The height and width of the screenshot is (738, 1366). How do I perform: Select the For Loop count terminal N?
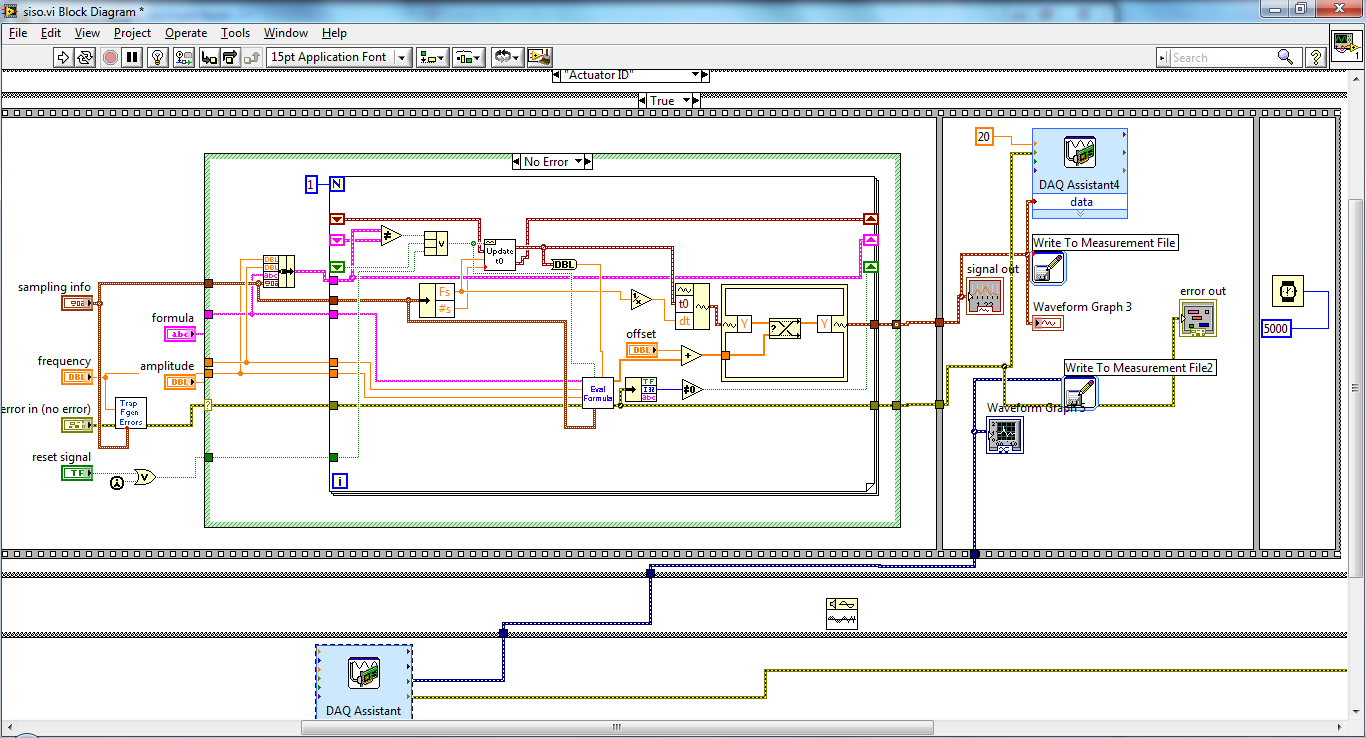coord(337,184)
